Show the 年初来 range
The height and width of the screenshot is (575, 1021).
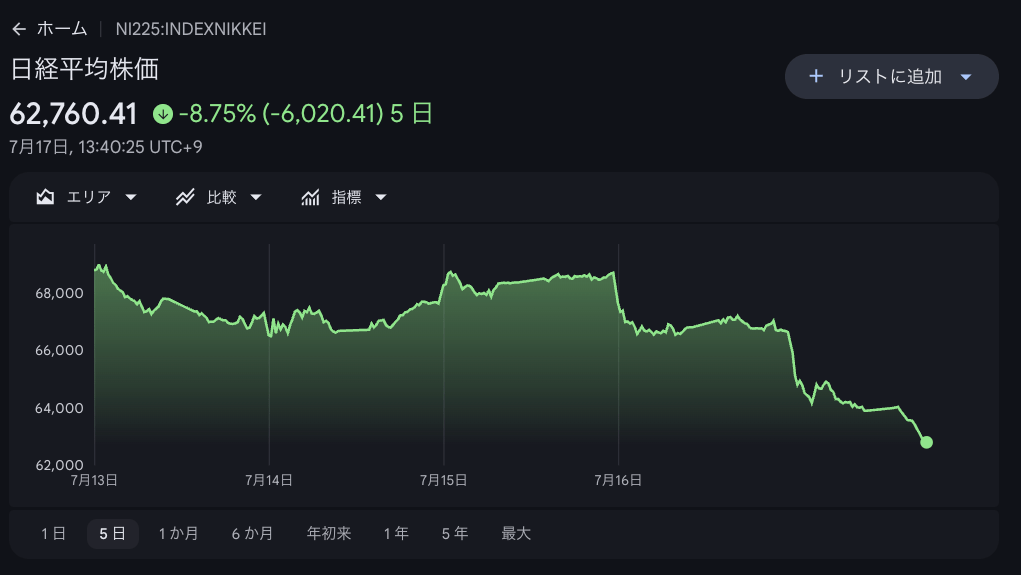[x=329, y=534]
